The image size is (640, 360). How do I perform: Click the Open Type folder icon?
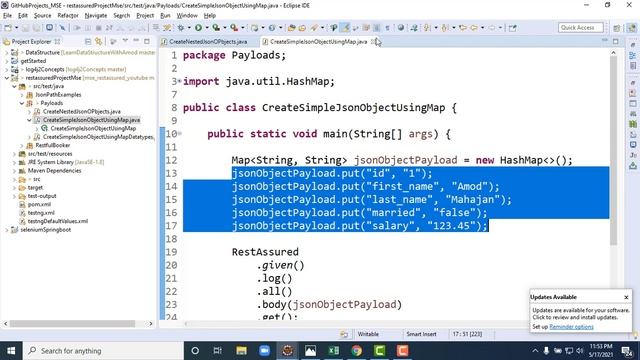(291, 28)
